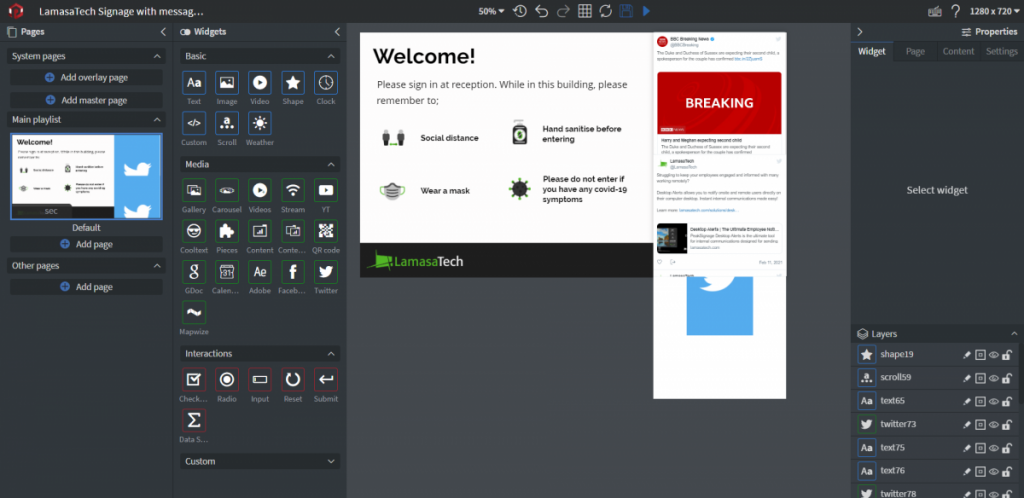Switch to the Content properties tab
Screen dimensions: 1024x498
[x=958, y=51]
